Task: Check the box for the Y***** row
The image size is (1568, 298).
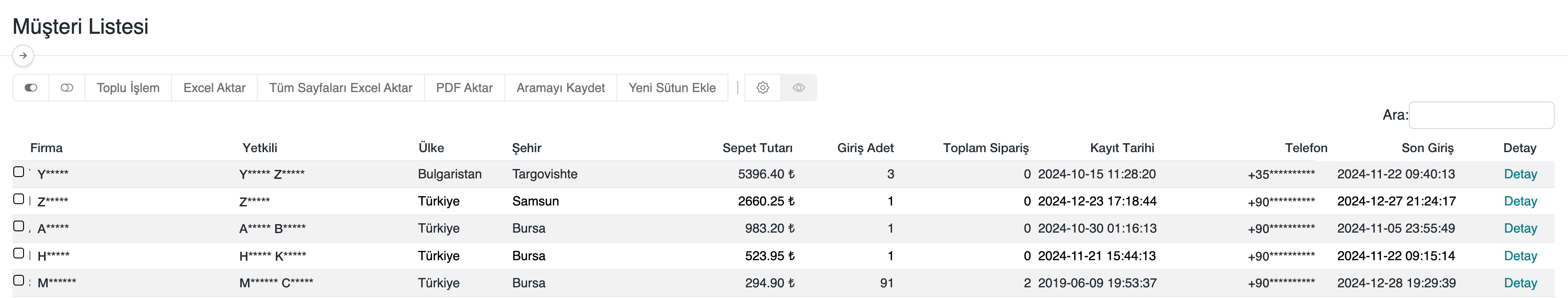Action: pos(19,172)
